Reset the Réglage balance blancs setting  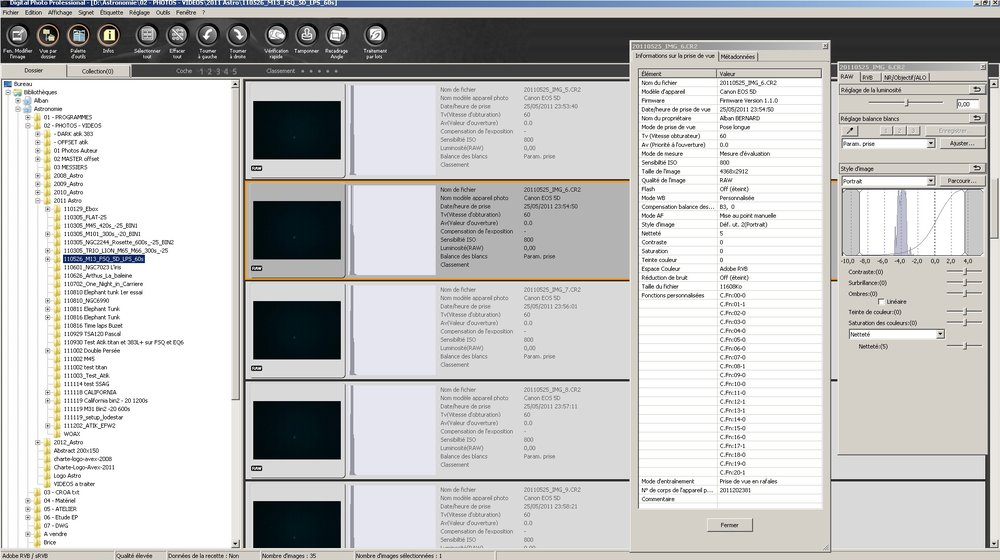pyautogui.click(x=976, y=118)
